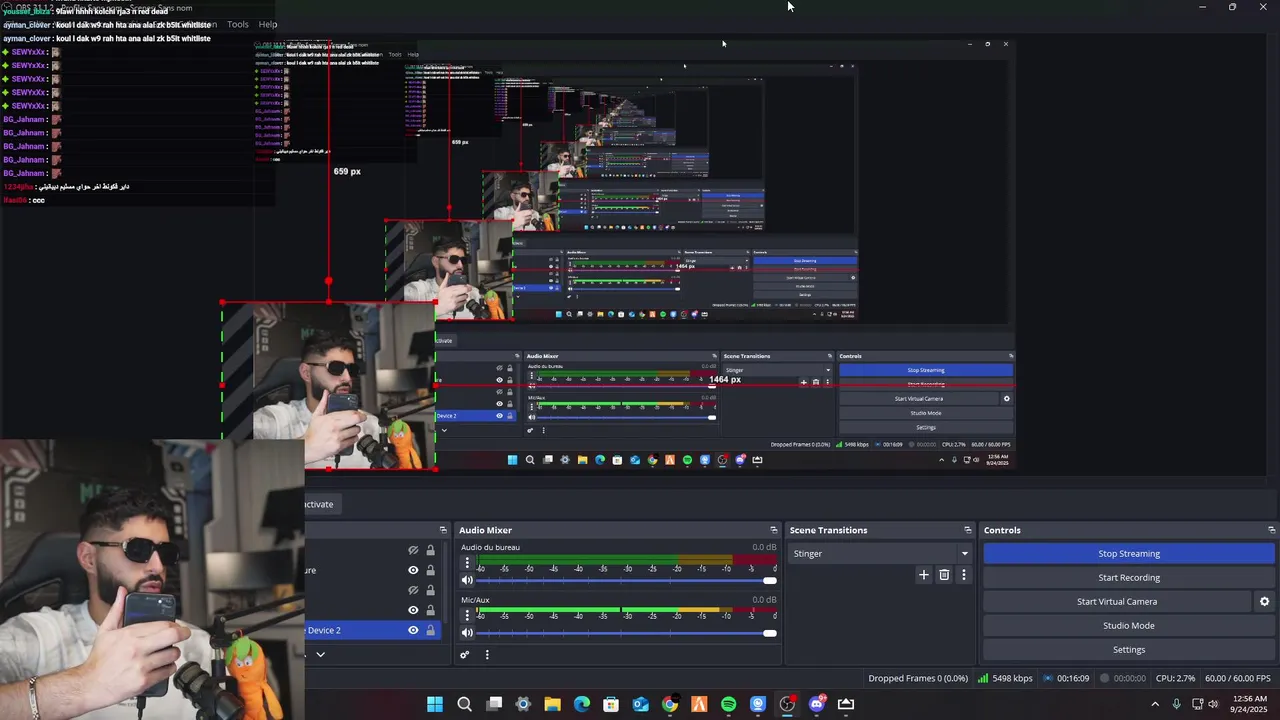Open audio mixer menu dots beside gear
The width and height of the screenshot is (1280, 720).
point(487,655)
